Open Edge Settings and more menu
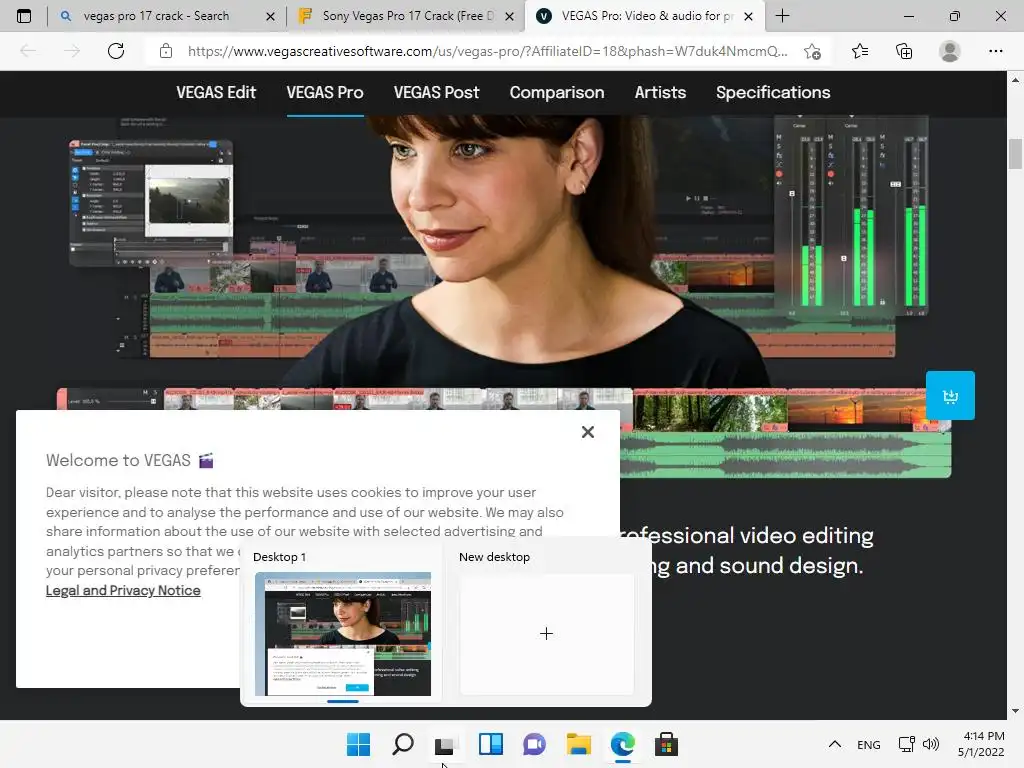The image size is (1024, 768). [x=995, y=51]
